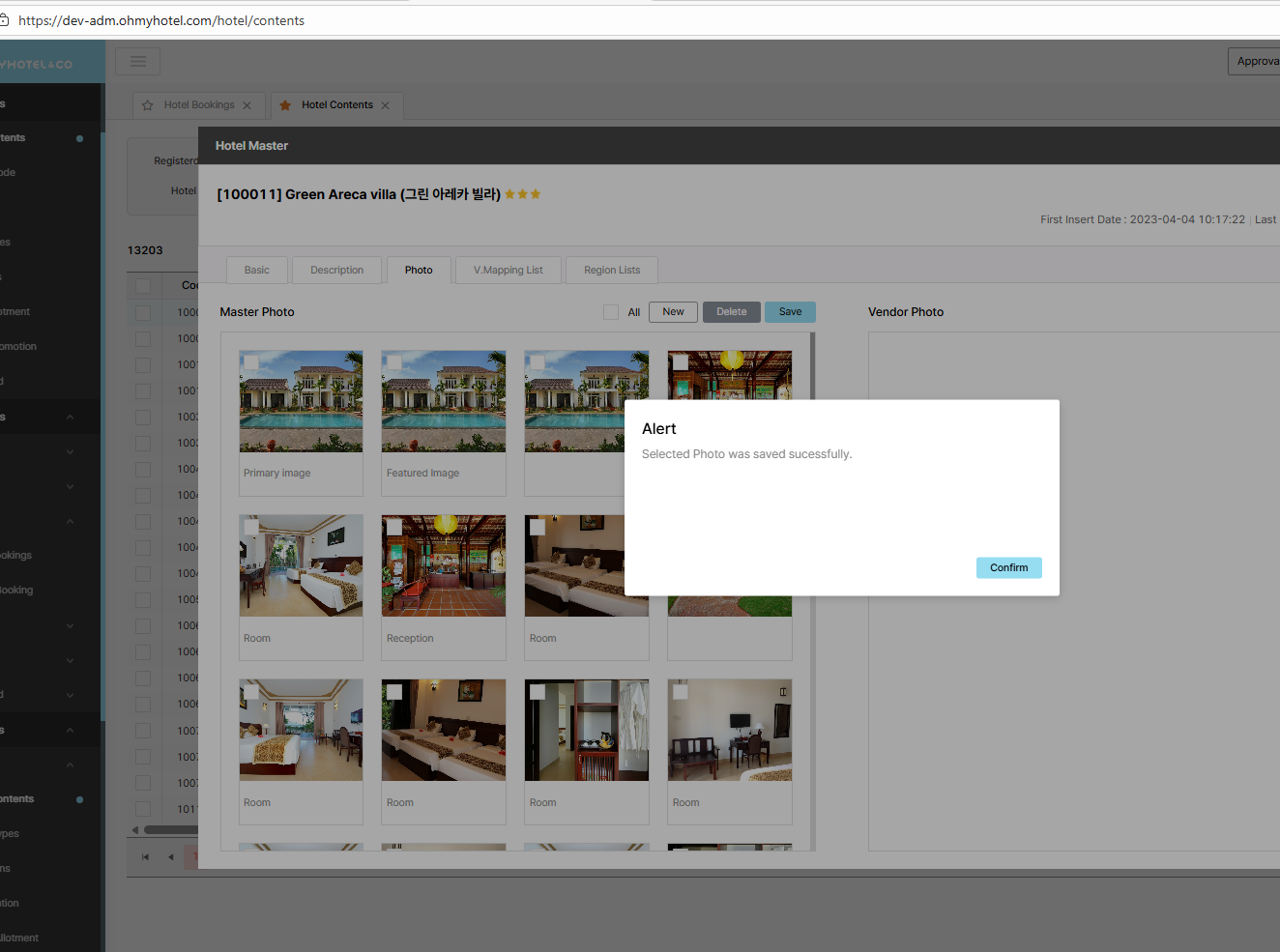Click the "Vendor Photo" section heading

(x=906, y=312)
